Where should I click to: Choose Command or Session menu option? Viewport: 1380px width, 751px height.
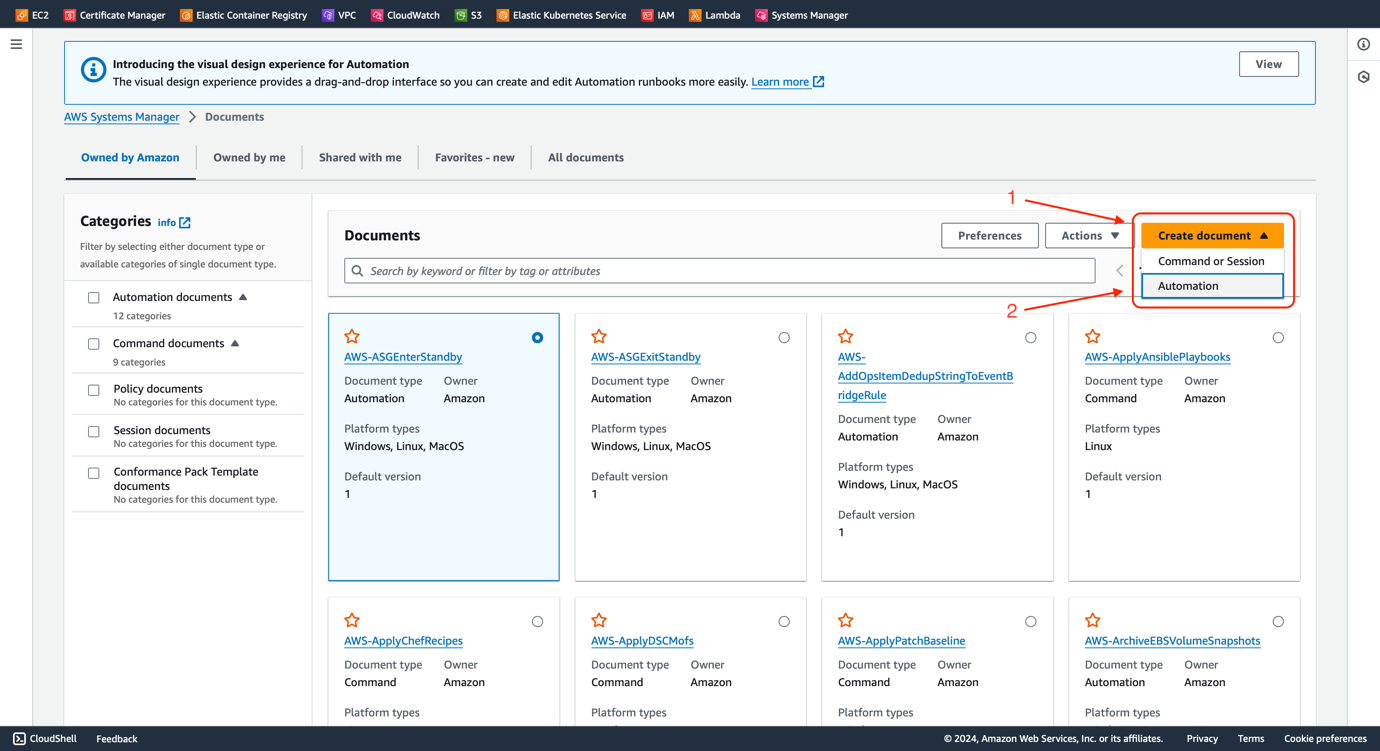coord(1212,261)
